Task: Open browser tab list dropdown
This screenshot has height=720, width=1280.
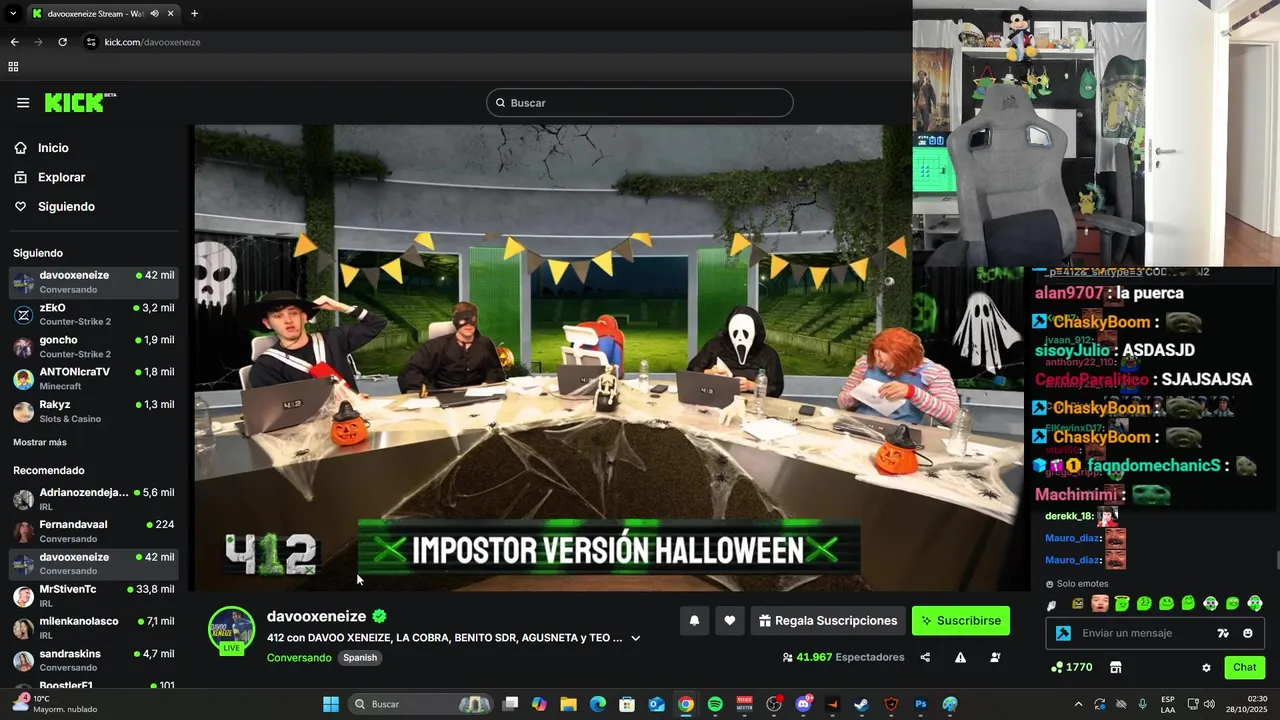Action: coord(13,13)
